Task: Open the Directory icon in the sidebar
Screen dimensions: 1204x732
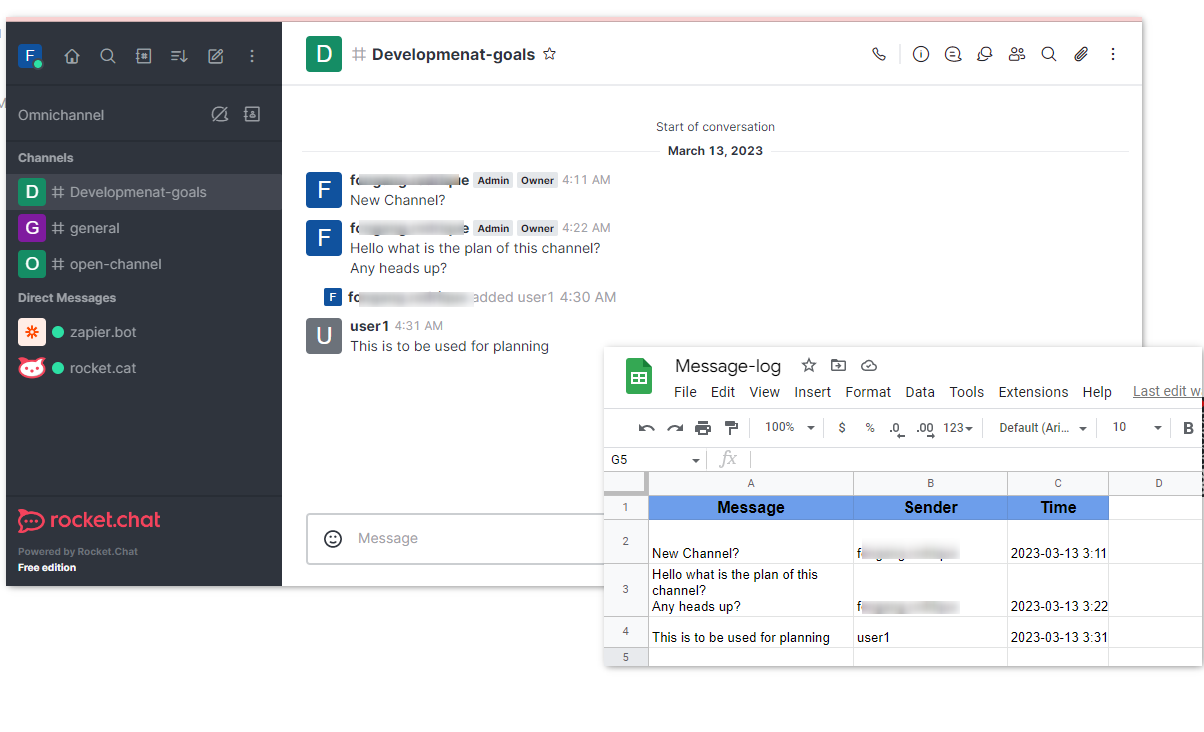Action: [144, 56]
